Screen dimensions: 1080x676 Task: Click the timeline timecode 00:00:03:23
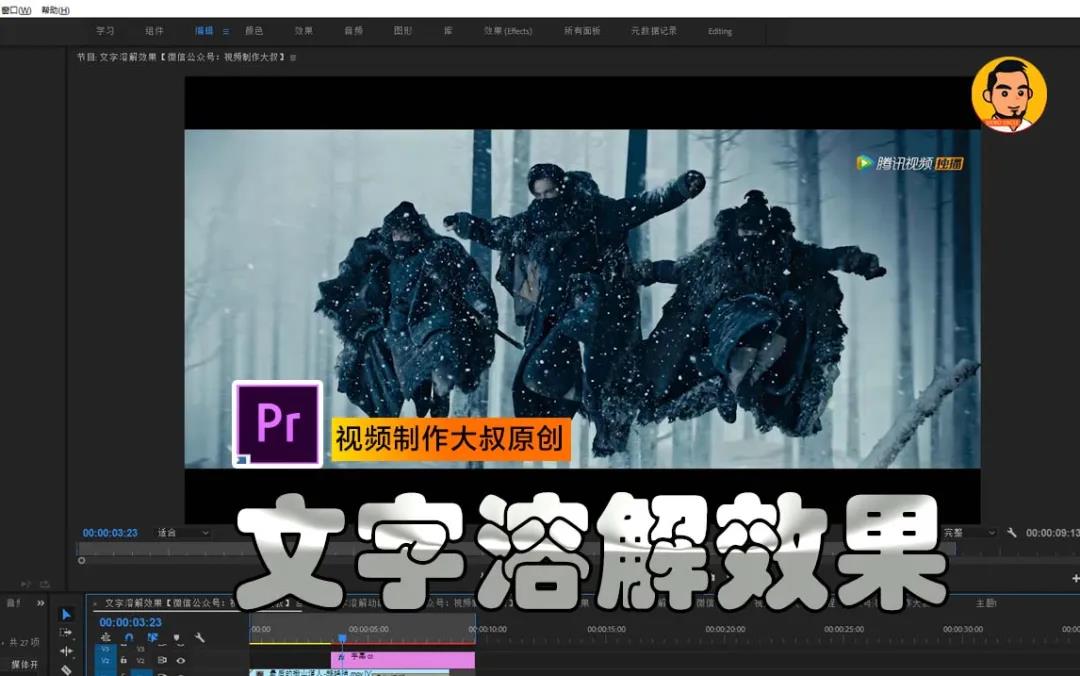coord(130,622)
